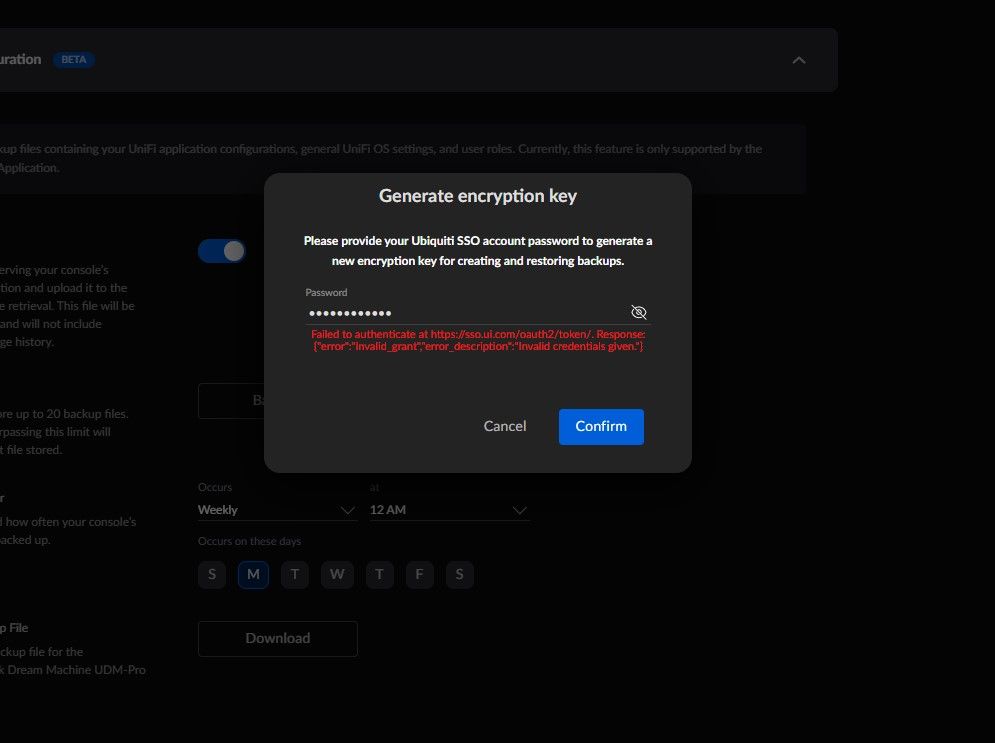Select Sunday, the first S day button
This screenshot has width=995, height=743.
tap(212, 574)
